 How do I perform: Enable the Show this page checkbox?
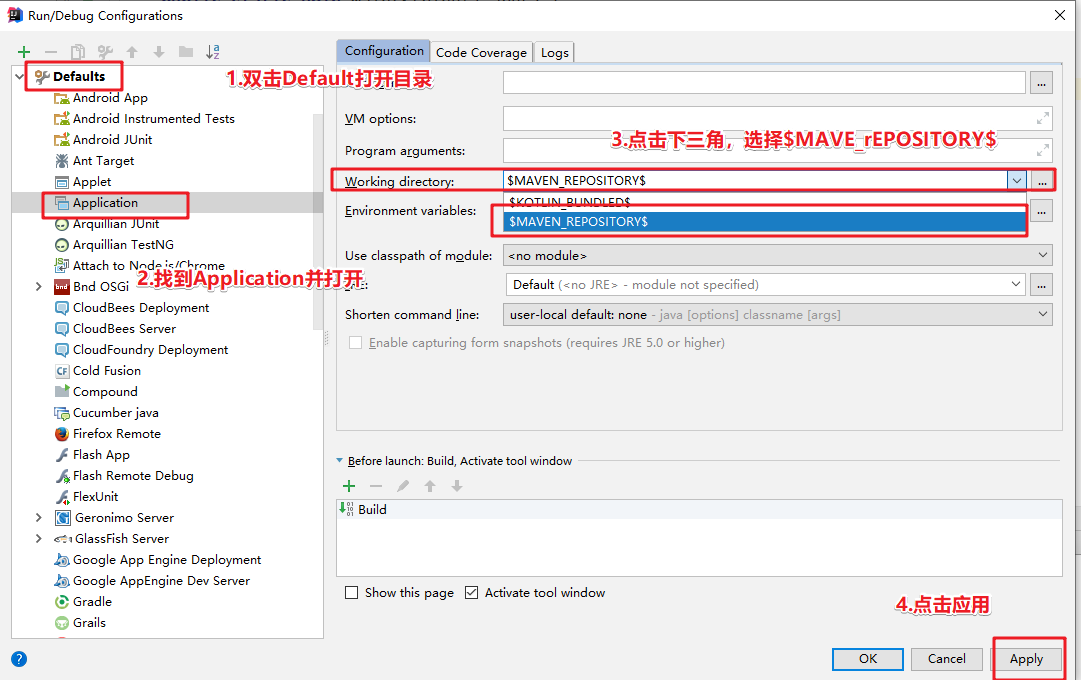pyautogui.click(x=352, y=592)
